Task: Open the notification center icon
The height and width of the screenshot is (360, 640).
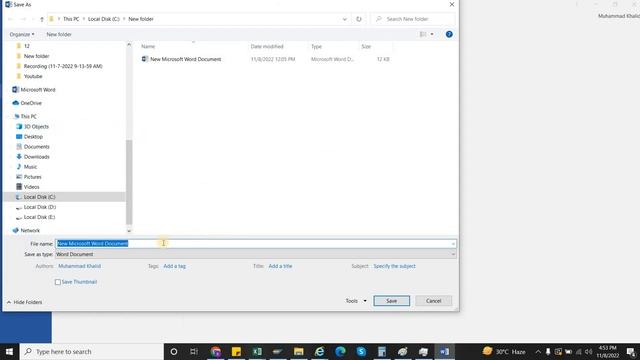Action: coord(631,352)
